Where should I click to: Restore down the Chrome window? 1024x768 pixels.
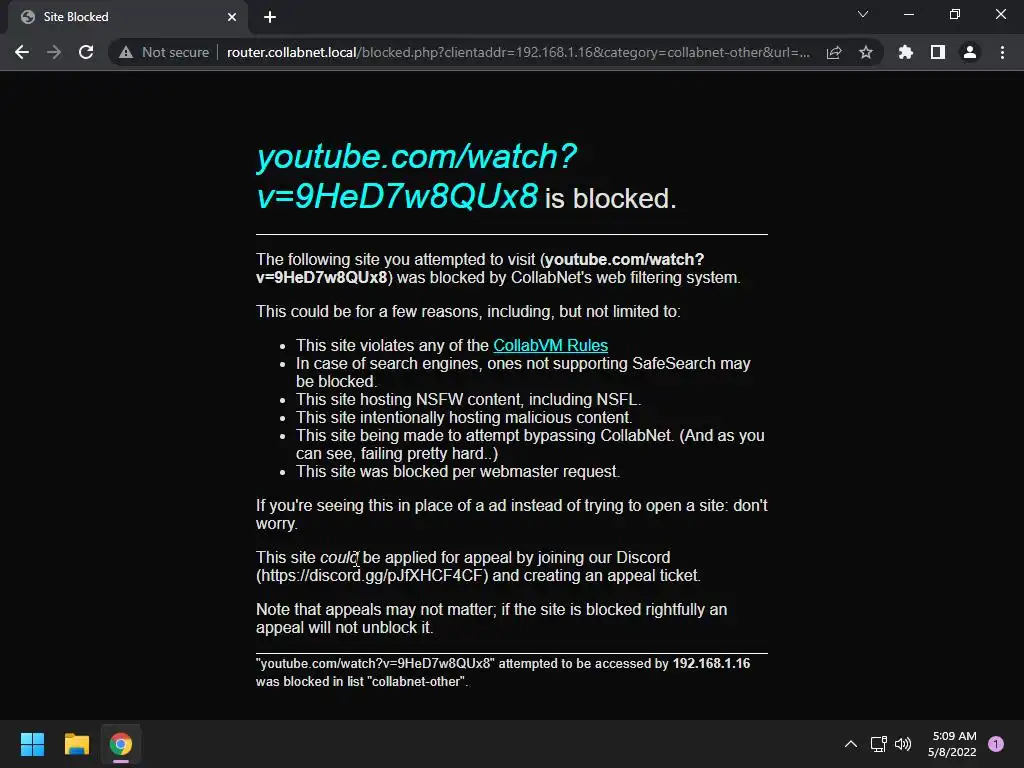point(955,14)
